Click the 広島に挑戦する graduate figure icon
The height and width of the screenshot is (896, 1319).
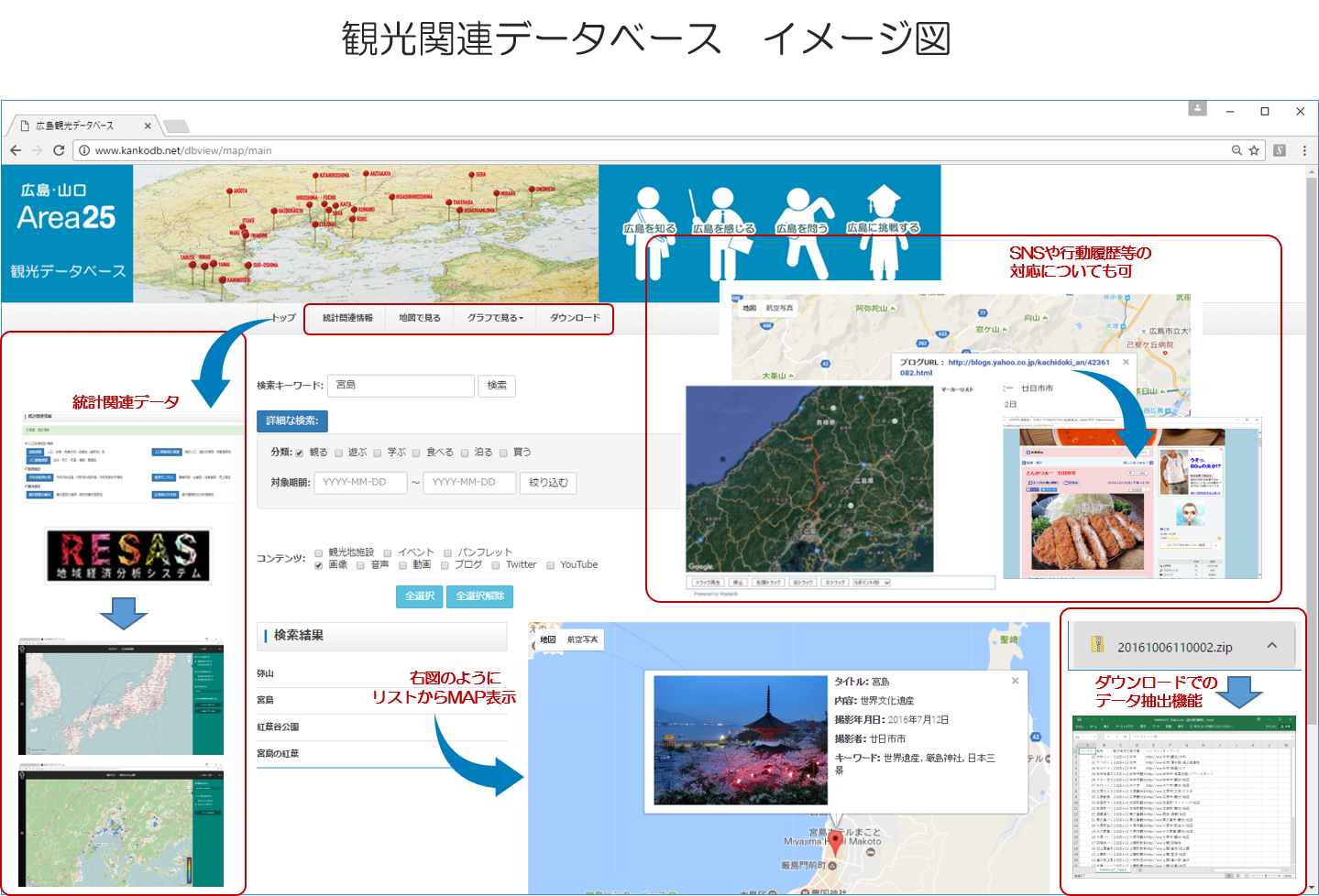tap(883, 233)
